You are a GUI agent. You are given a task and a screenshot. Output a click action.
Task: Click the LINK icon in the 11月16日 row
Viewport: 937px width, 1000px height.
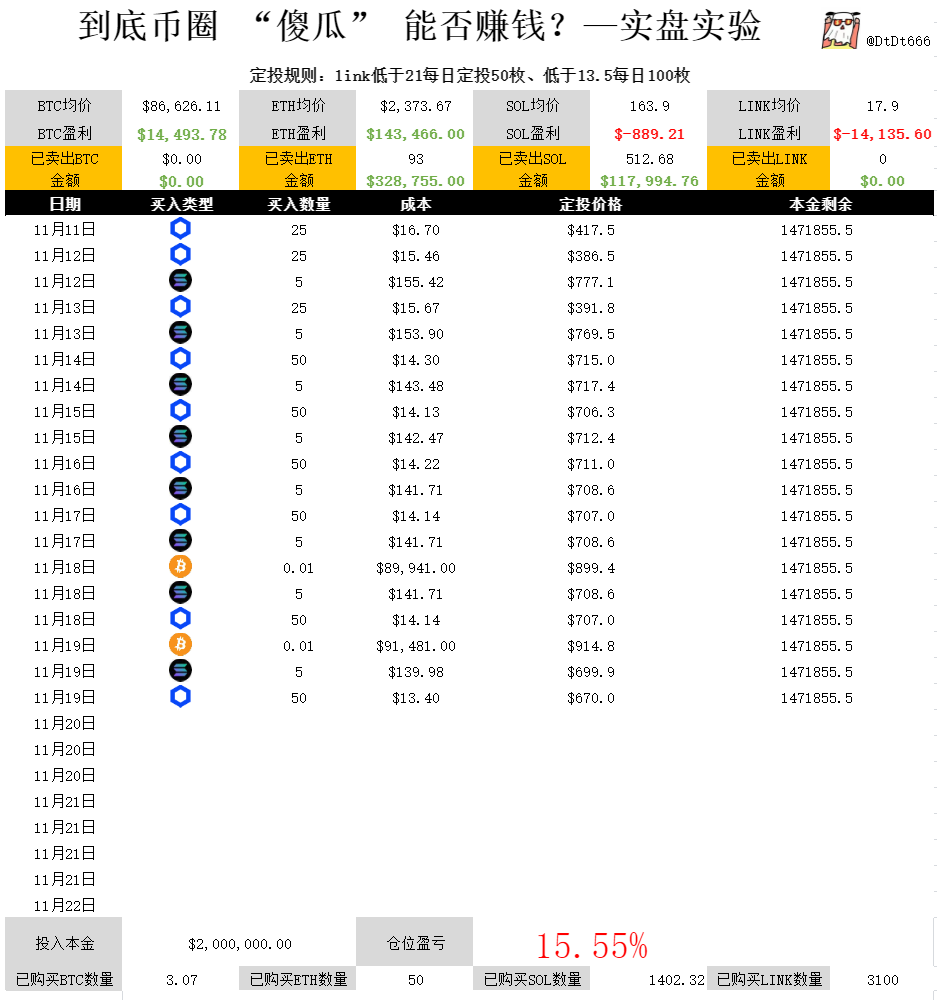(180, 462)
